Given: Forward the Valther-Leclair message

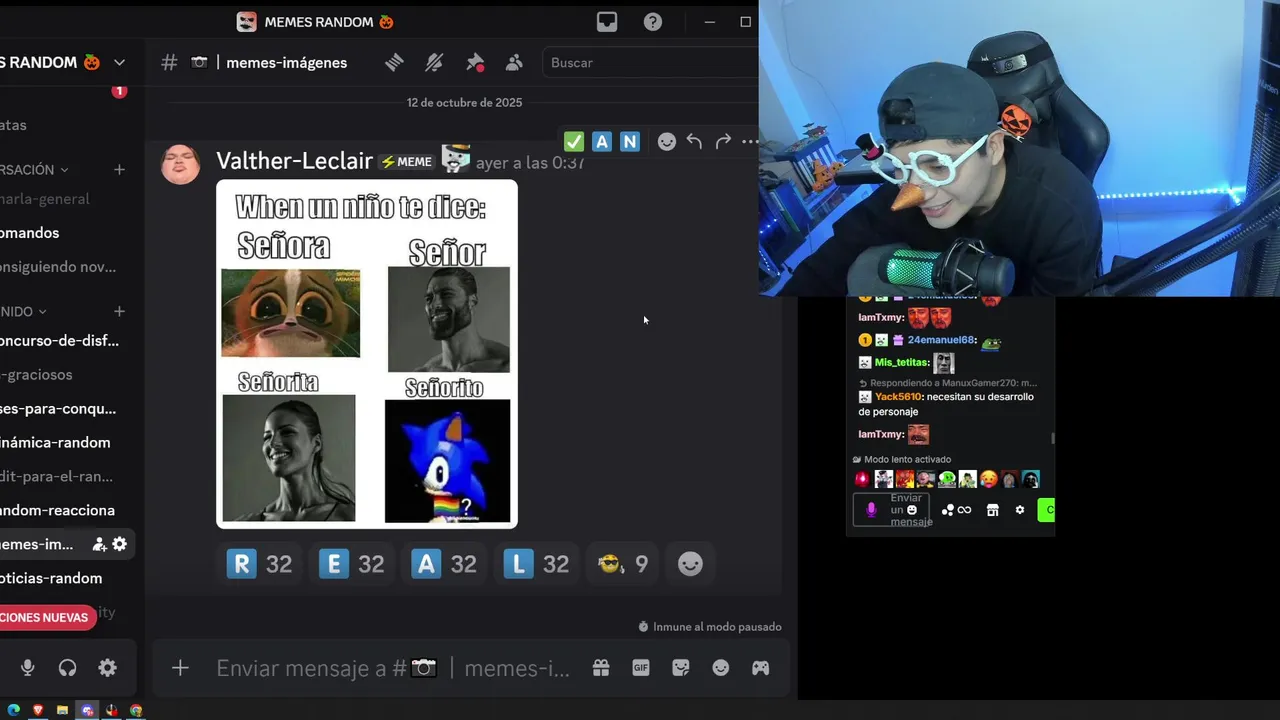Looking at the screenshot, I should [723, 141].
